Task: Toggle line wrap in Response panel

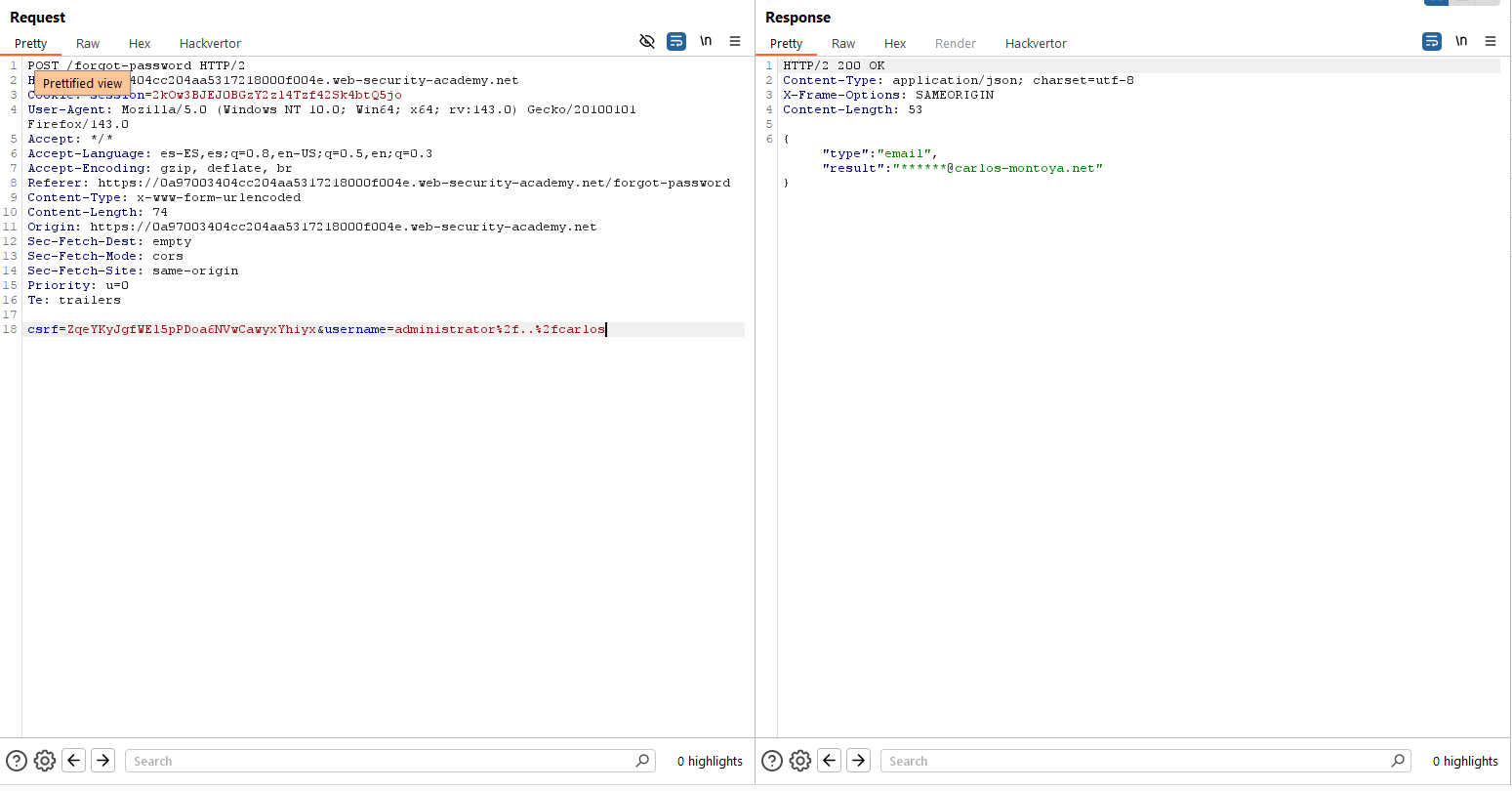Action: tap(1432, 41)
